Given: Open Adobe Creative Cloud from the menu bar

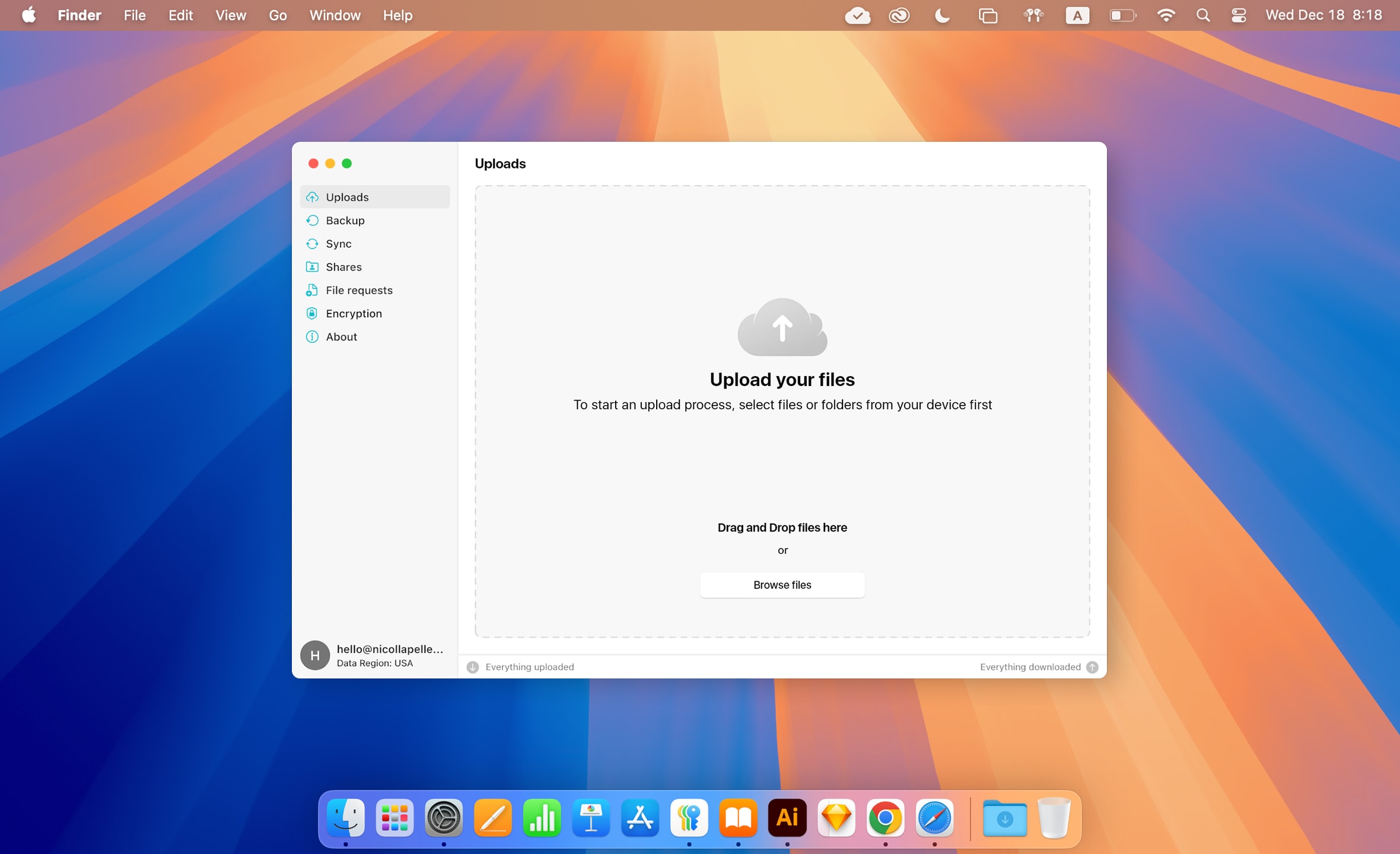Looking at the screenshot, I should 899,15.
